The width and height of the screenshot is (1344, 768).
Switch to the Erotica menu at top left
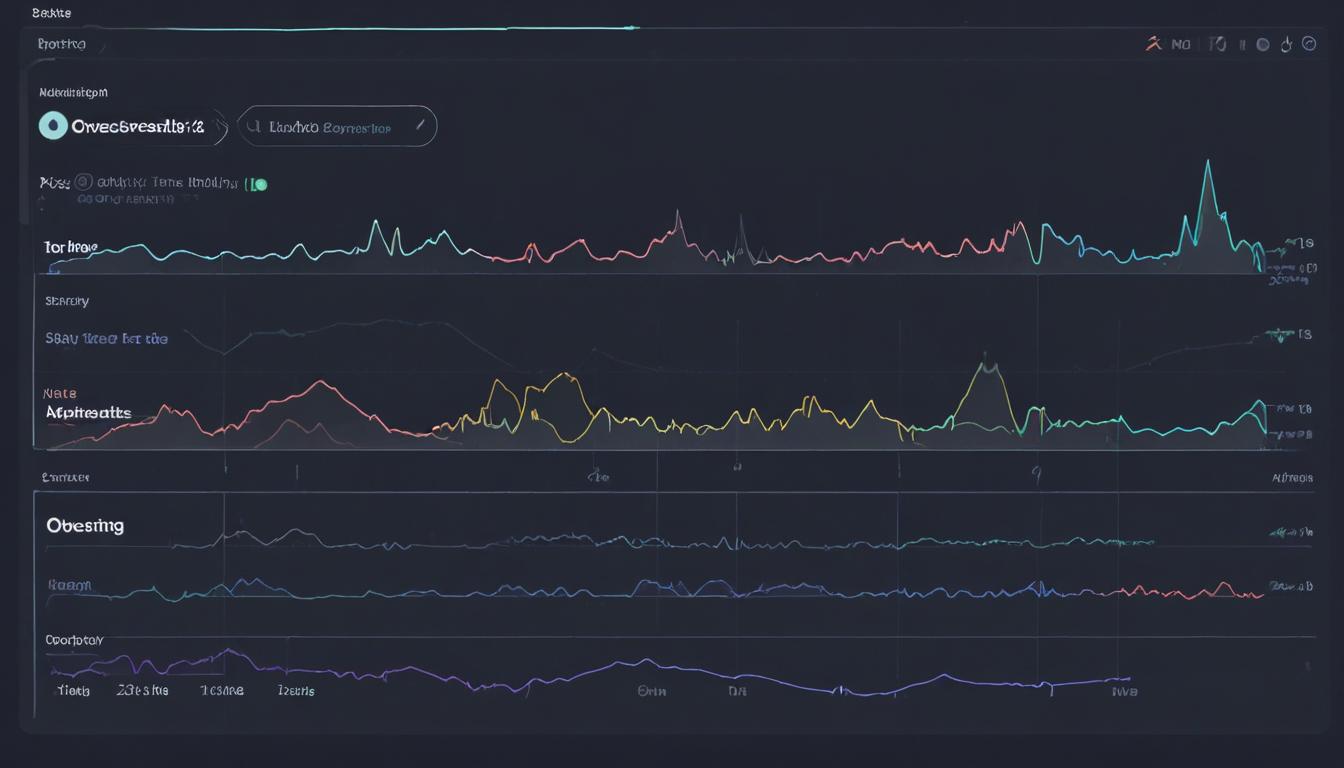tap(61, 44)
